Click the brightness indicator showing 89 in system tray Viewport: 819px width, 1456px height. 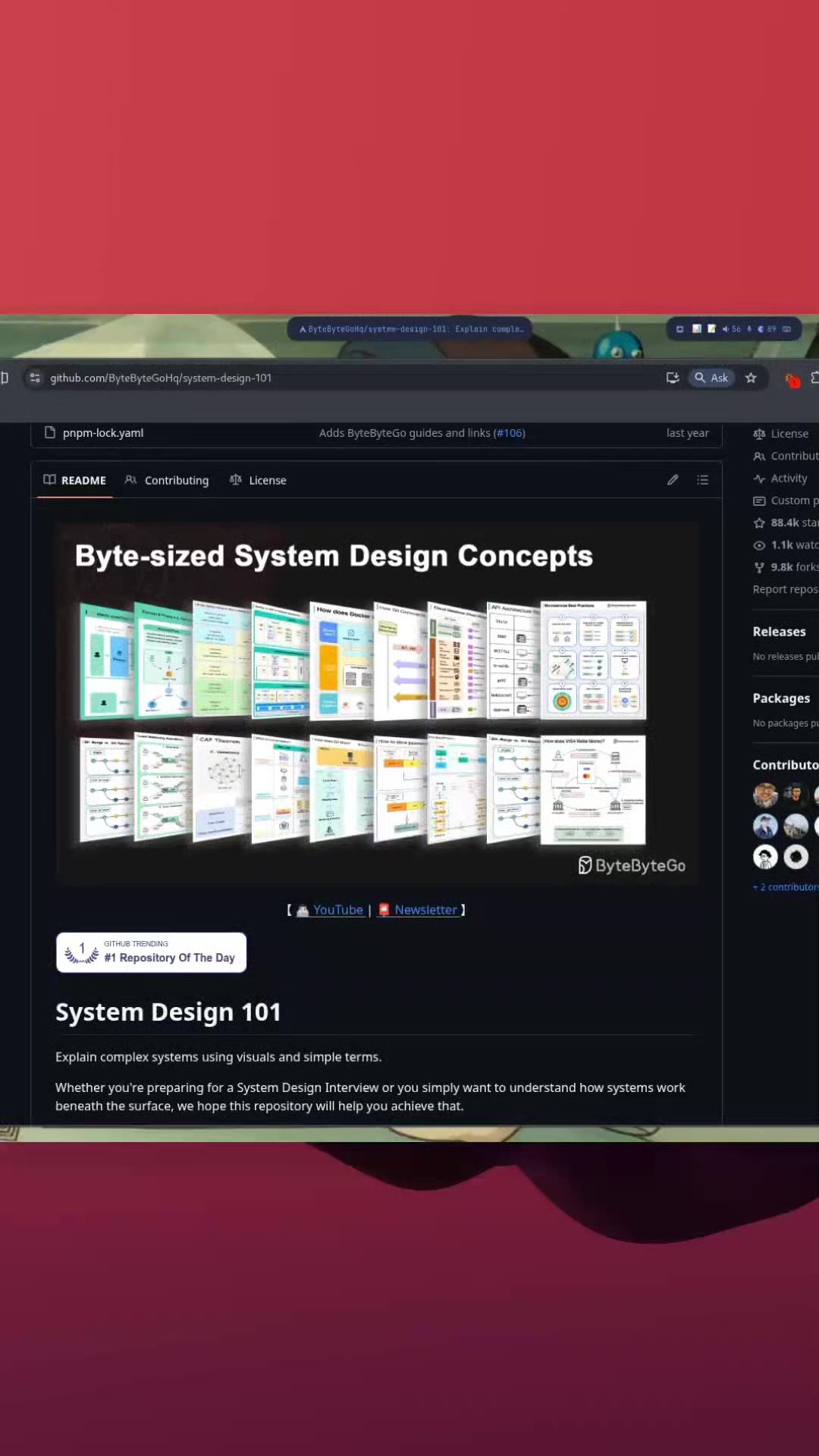pos(767,329)
